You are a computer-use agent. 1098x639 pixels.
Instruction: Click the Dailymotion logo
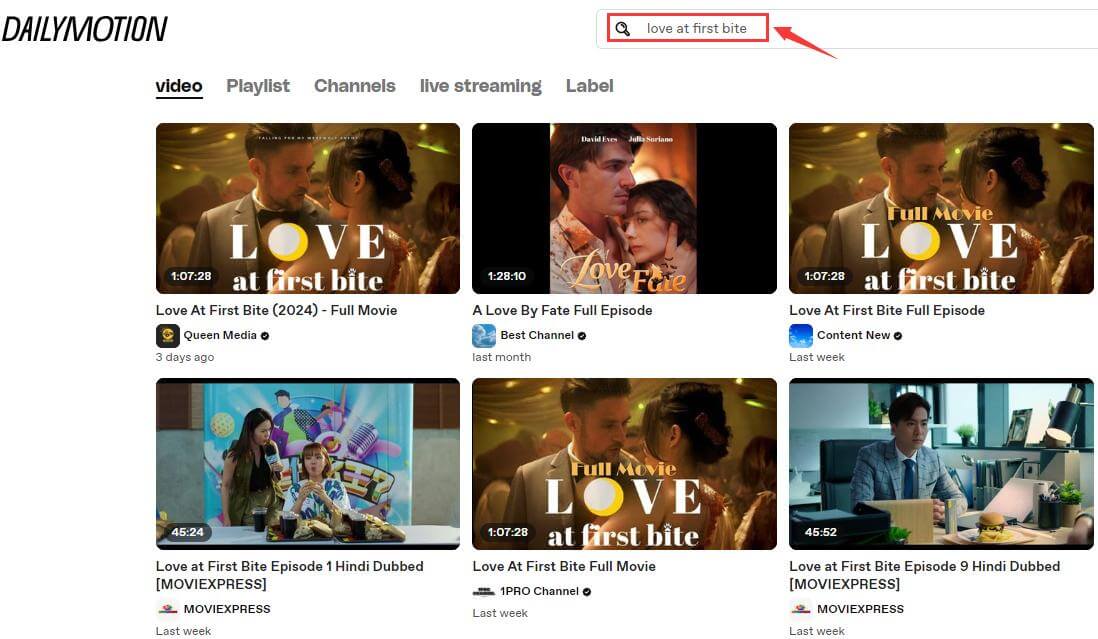[85, 27]
